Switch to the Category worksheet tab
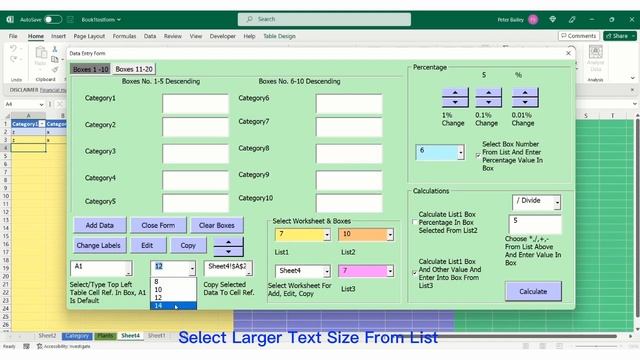This screenshot has width=640, height=360. pos(77,336)
